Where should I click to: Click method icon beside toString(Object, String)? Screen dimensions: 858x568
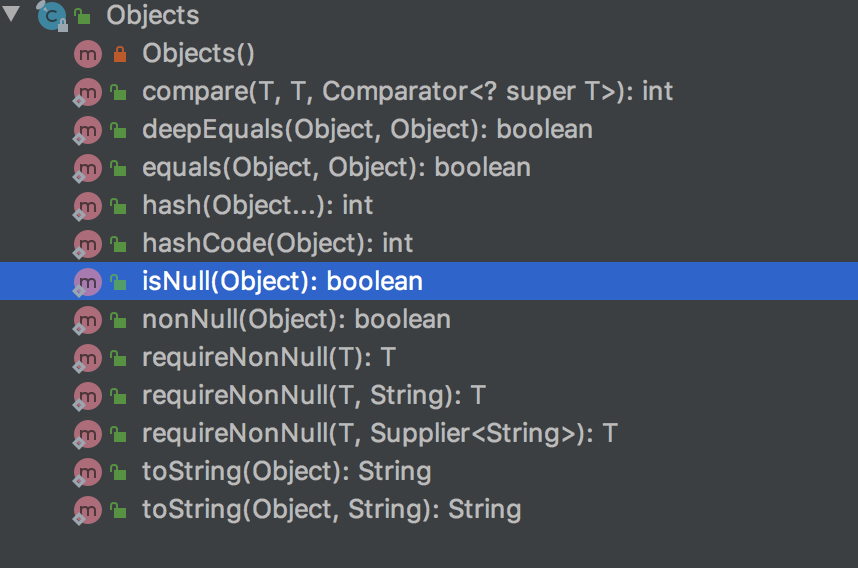click(88, 510)
